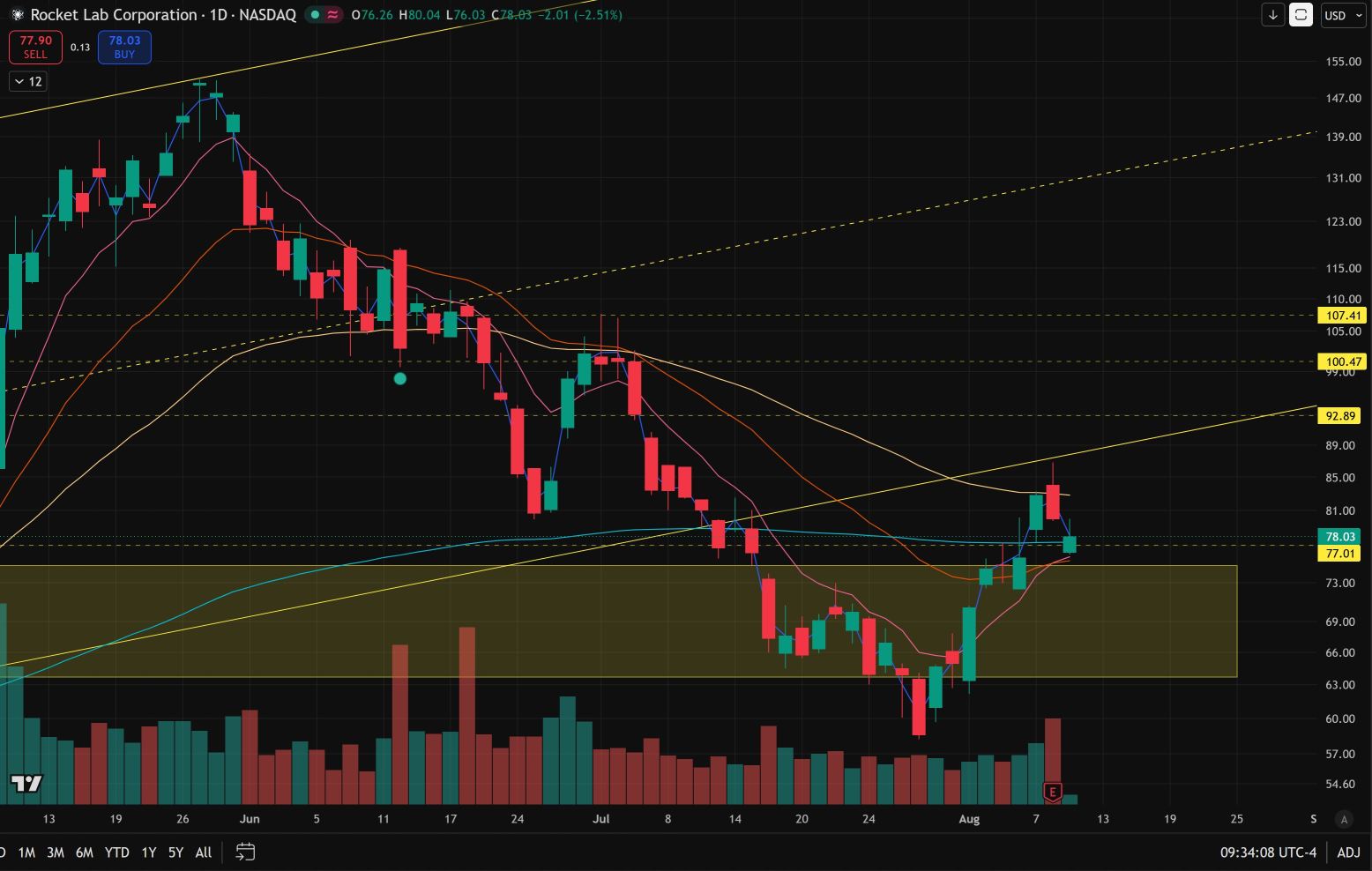This screenshot has height=871, width=1372.
Task: Select the 1Y time range
Action: pos(148,852)
